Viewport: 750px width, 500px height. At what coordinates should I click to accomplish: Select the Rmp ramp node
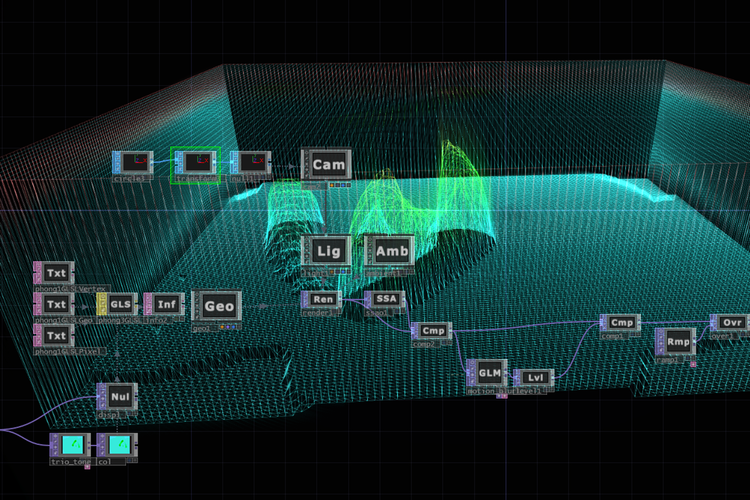tap(676, 342)
